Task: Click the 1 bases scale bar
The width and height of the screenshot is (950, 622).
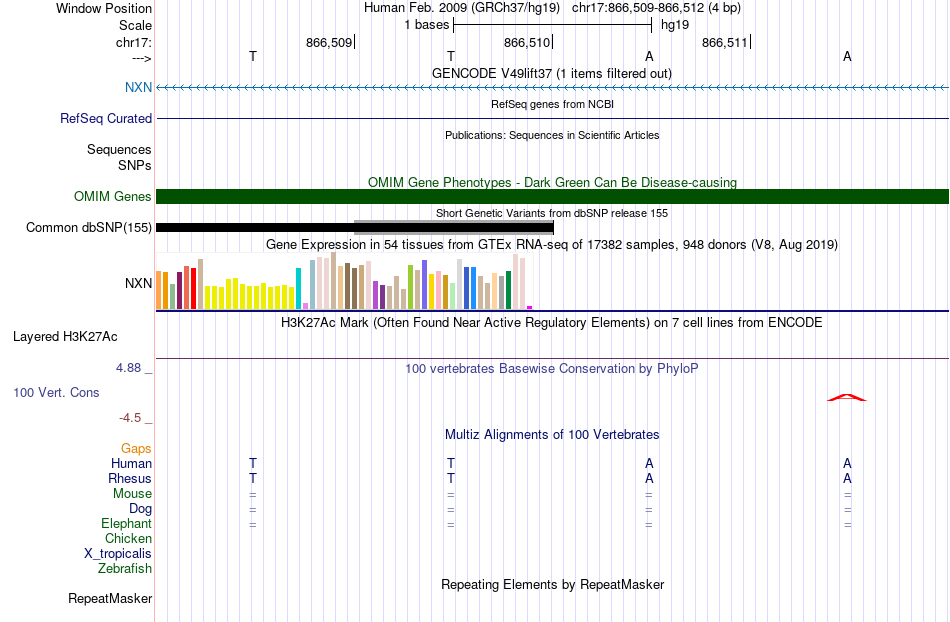Action: tap(552, 25)
